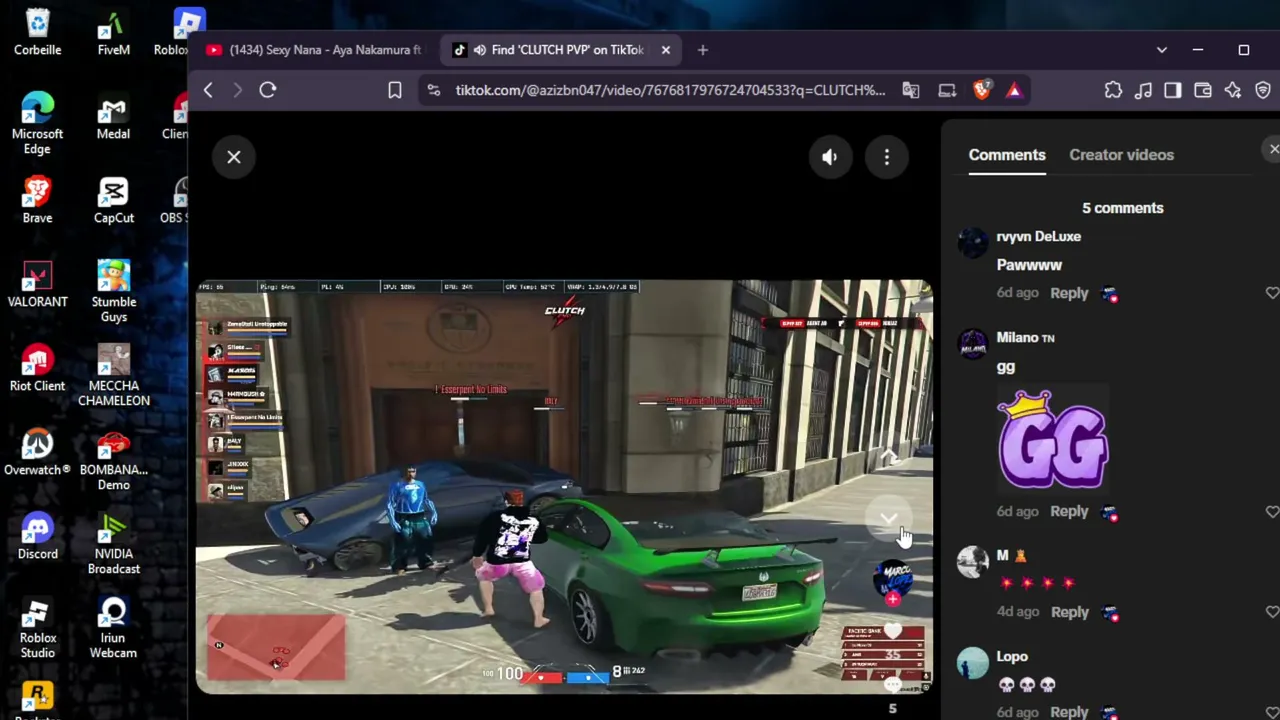Open the Brave playlist music note icon
Viewport: 1280px width, 720px height.
1143,90
